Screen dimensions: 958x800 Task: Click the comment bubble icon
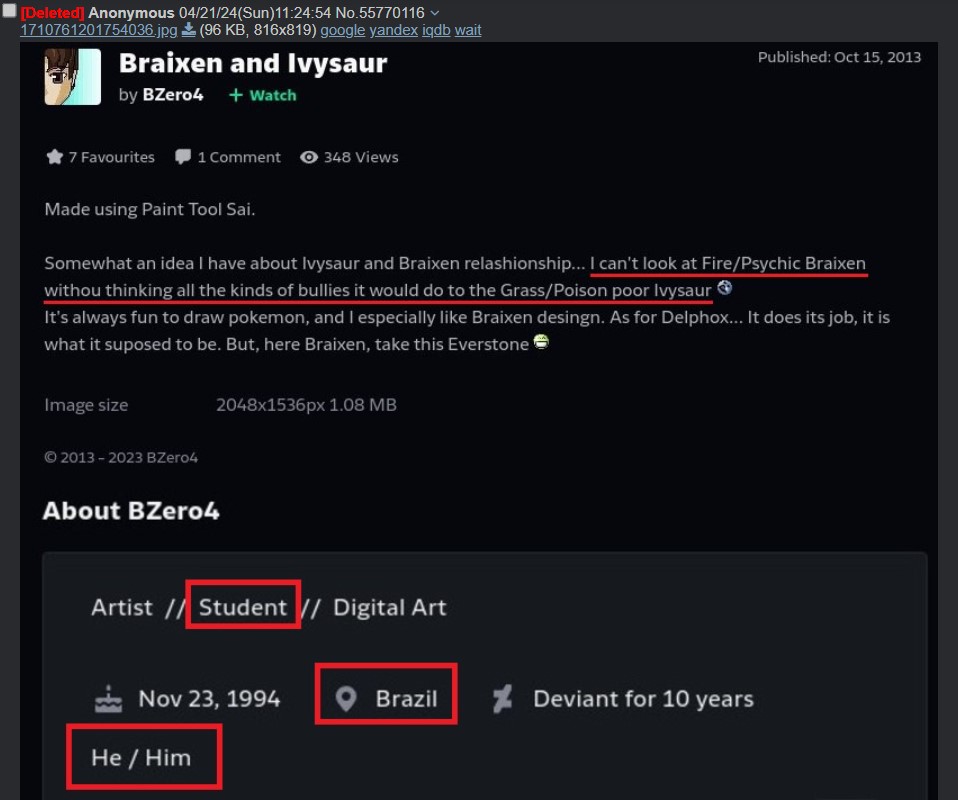coord(183,157)
